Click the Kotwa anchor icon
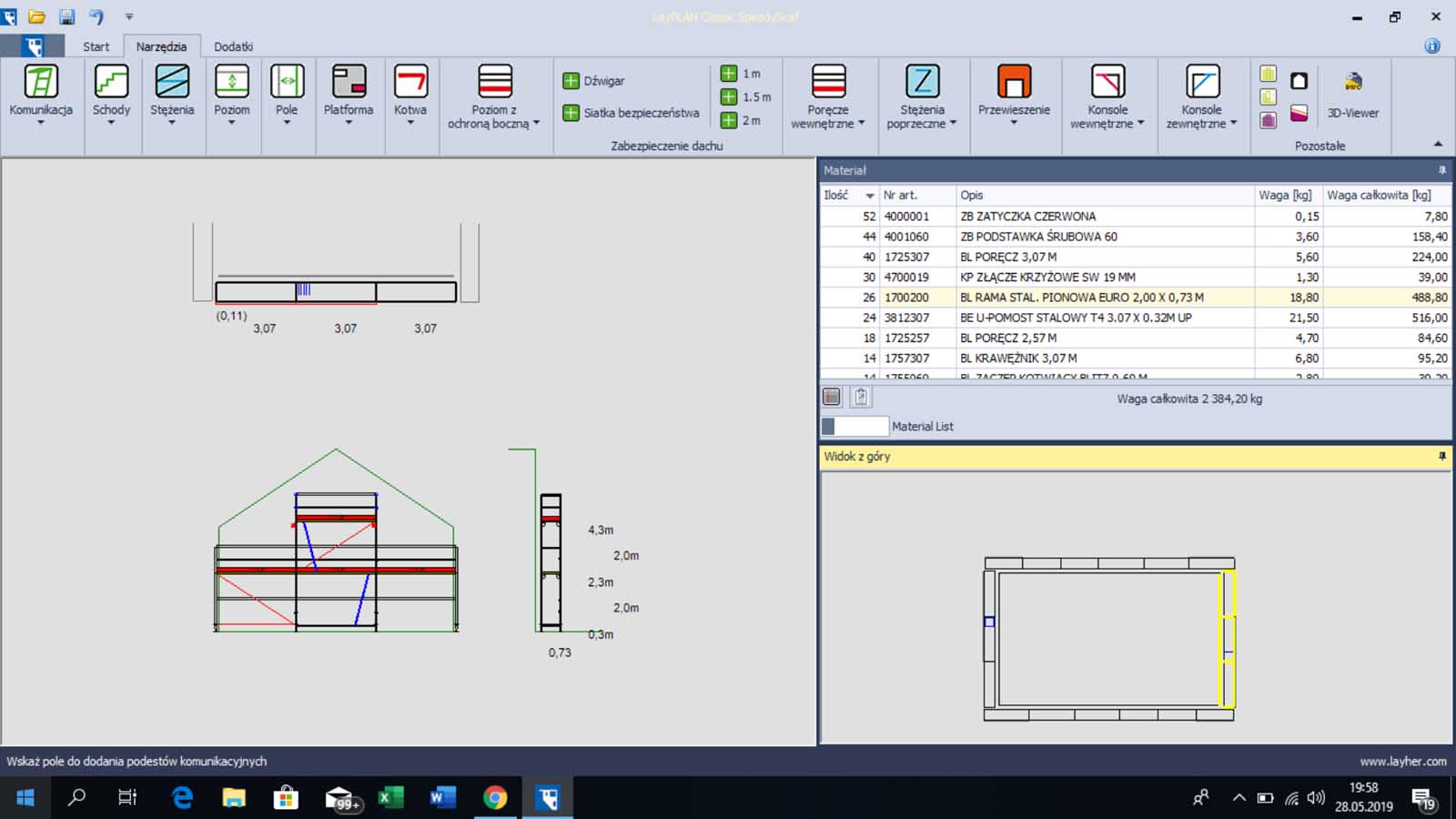 (410, 82)
